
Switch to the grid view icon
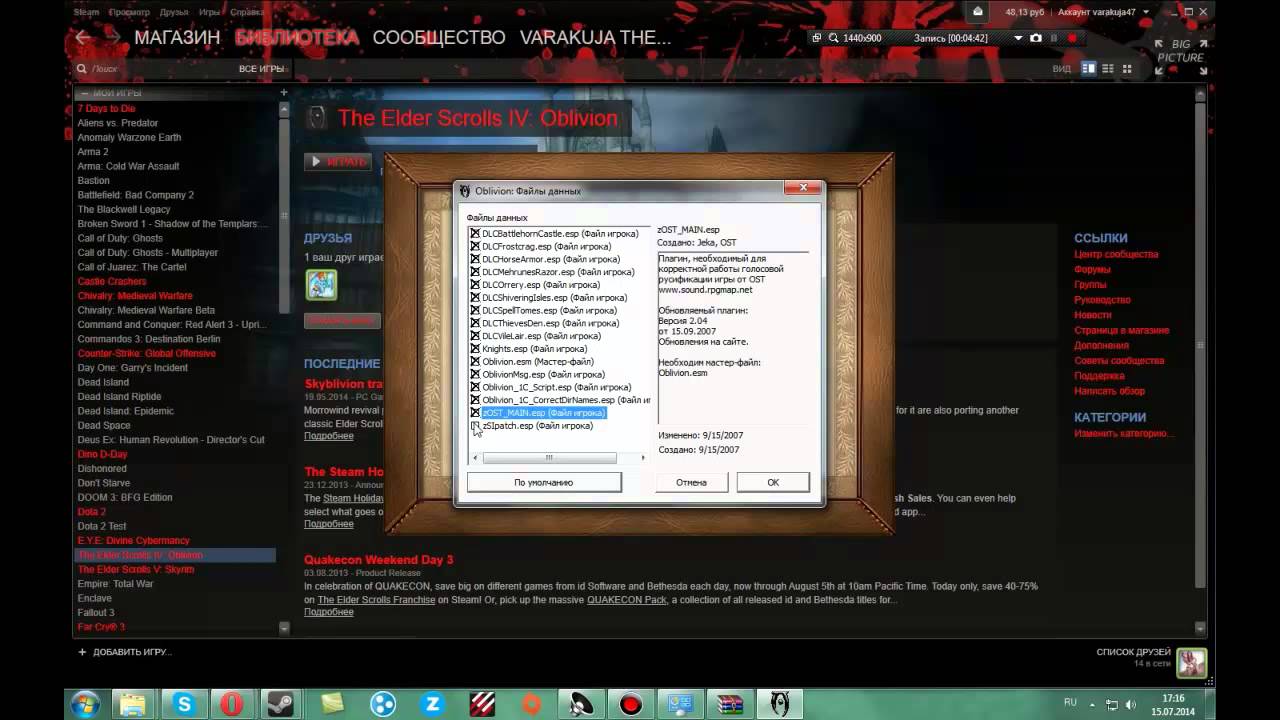click(x=1126, y=69)
